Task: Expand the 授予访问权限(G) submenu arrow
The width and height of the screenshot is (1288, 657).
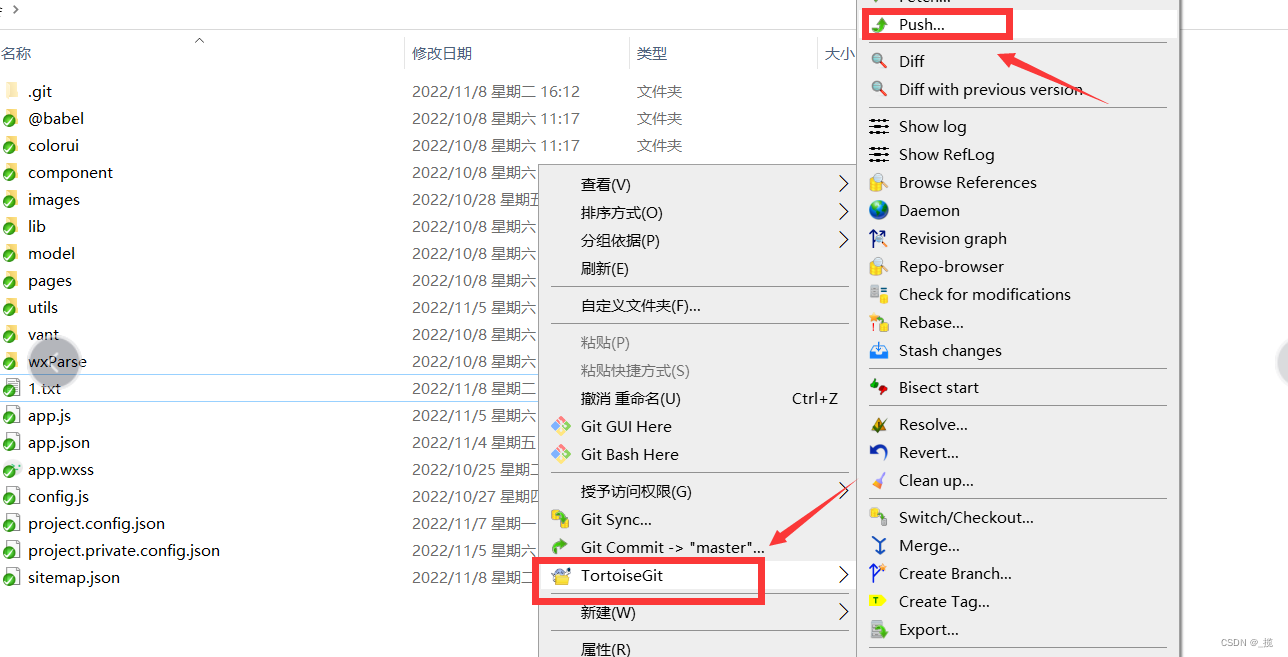Action: (x=843, y=491)
